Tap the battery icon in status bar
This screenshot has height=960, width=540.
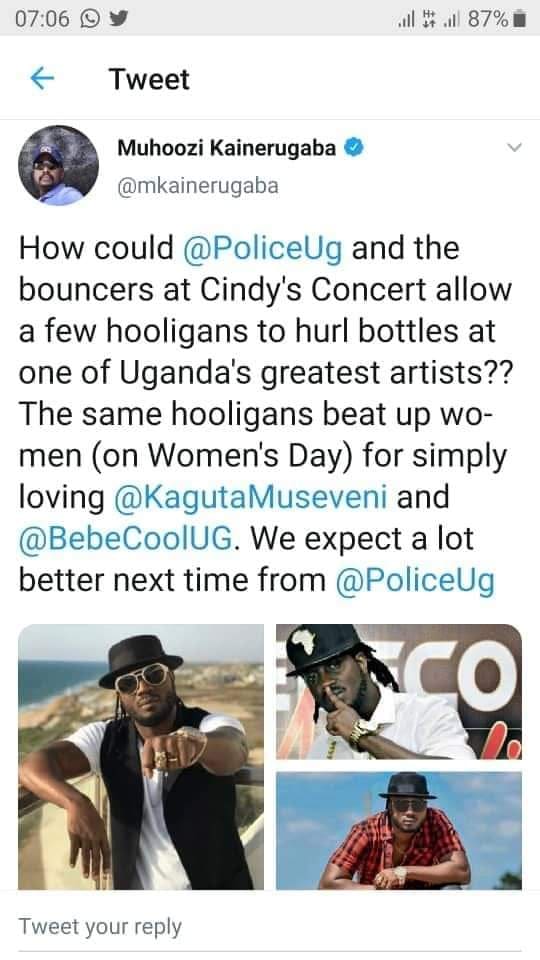[x=519, y=20]
